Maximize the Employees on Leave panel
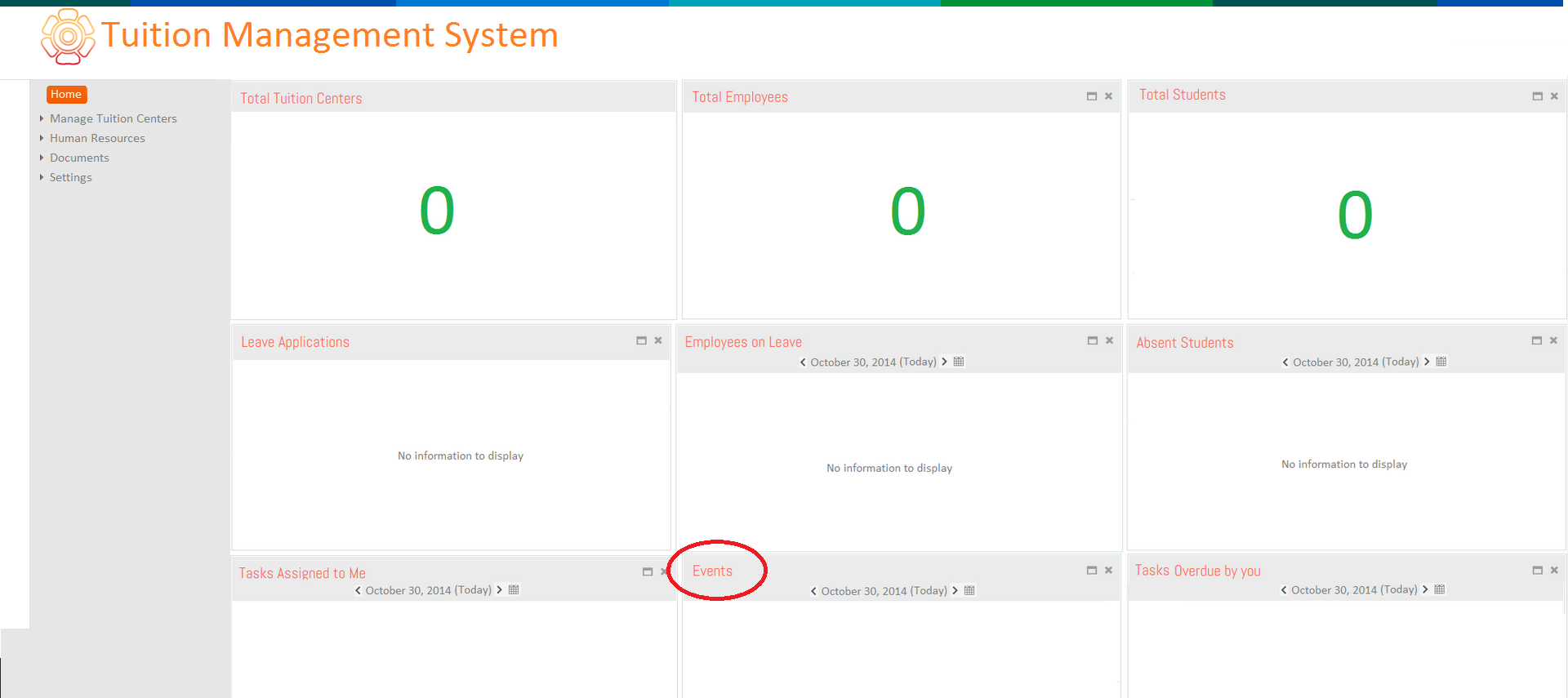Screen dimensions: 1568x698 pos(1093,340)
